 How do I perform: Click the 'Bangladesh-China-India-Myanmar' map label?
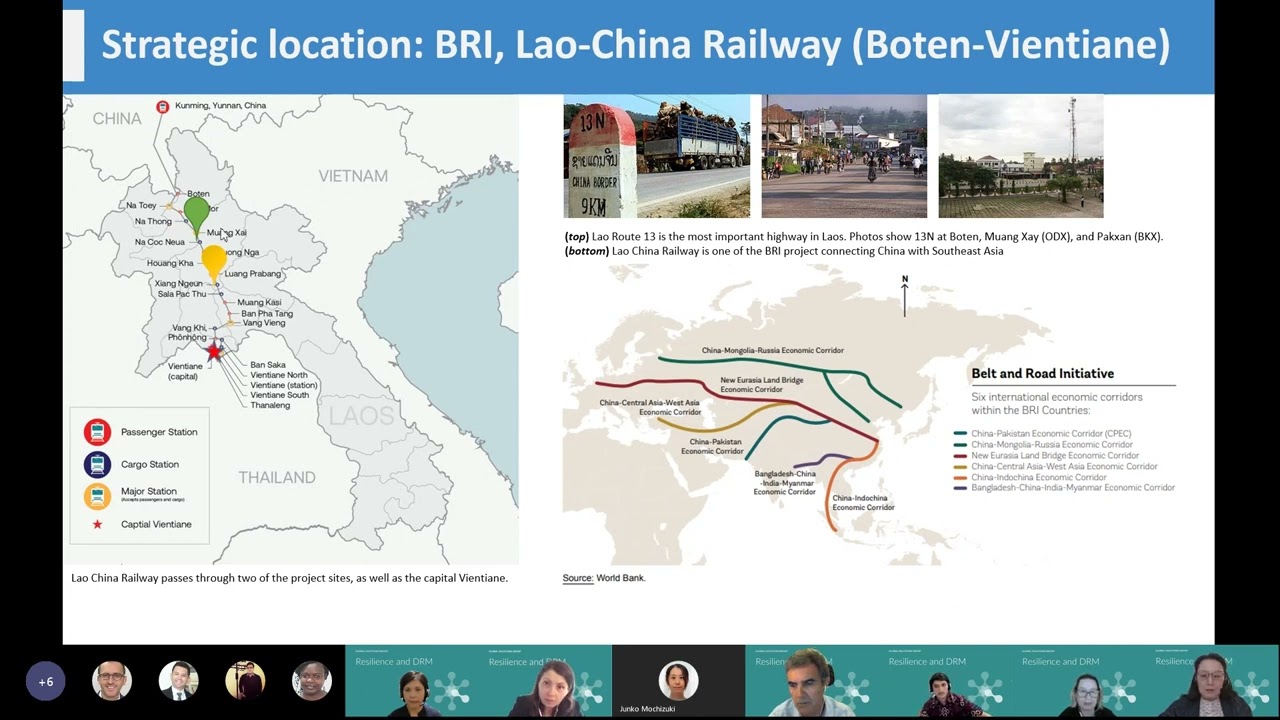pos(785,483)
